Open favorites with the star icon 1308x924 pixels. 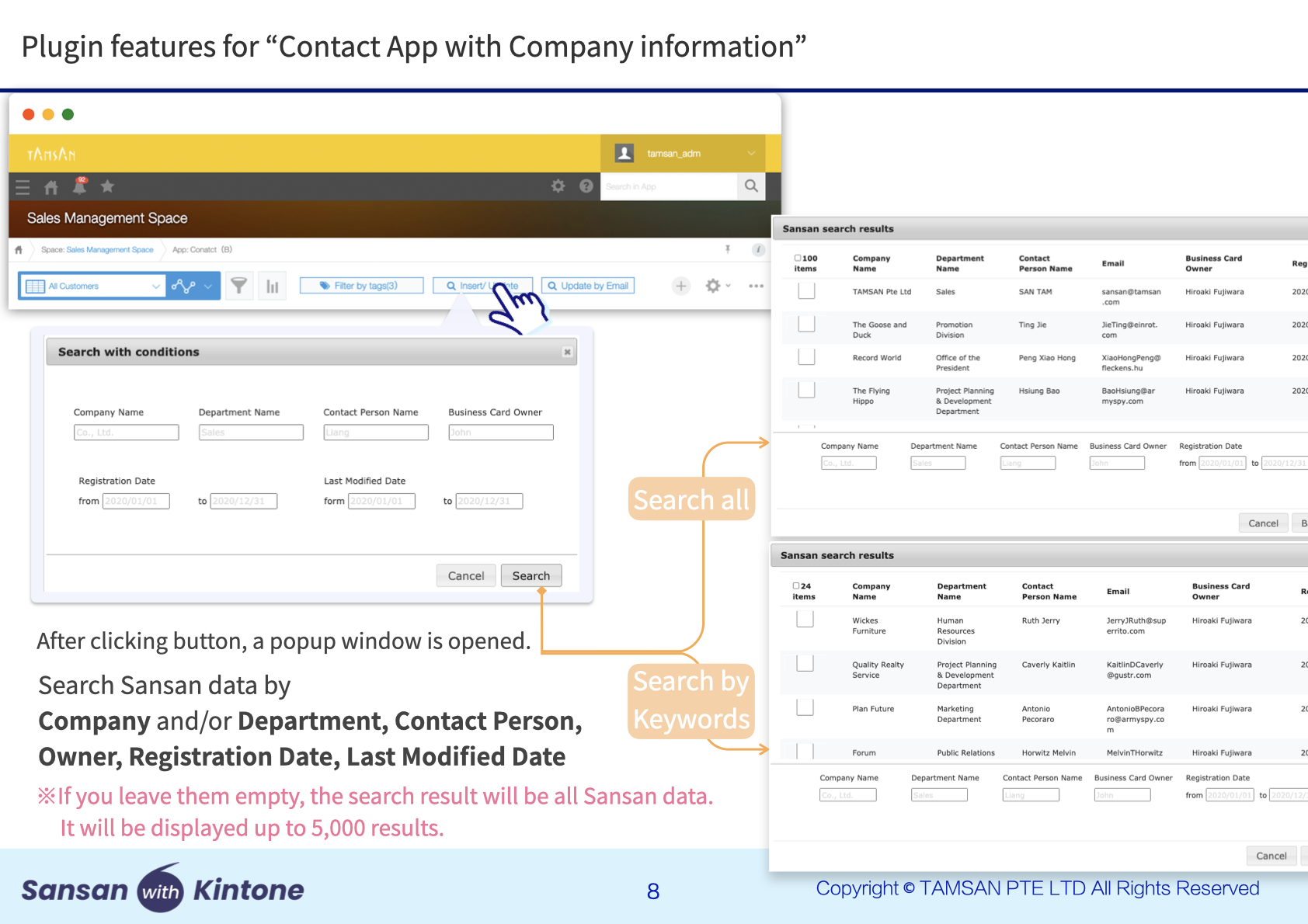[107, 186]
